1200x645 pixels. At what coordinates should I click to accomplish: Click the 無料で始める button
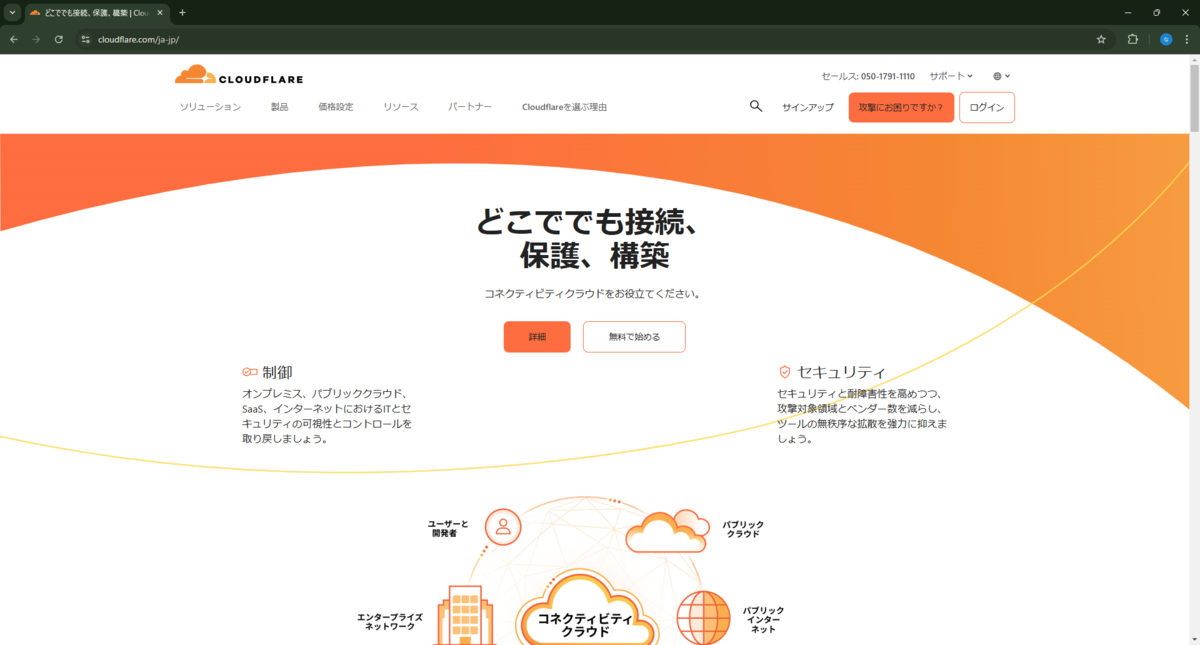634,337
